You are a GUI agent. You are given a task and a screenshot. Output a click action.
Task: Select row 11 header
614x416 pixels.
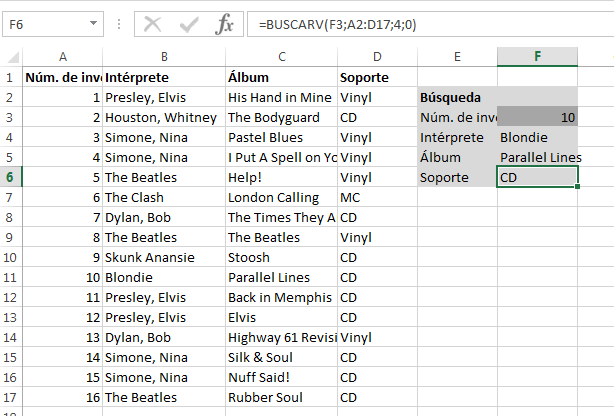(x=11, y=277)
